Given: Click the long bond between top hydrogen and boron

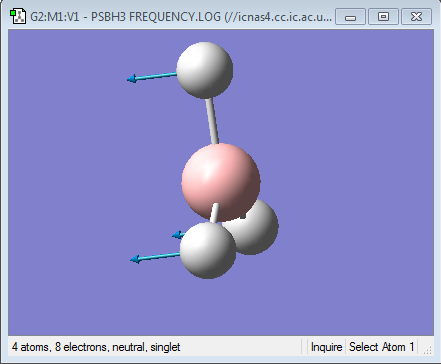Looking at the screenshot, I should pyautogui.click(x=212, y=121).
